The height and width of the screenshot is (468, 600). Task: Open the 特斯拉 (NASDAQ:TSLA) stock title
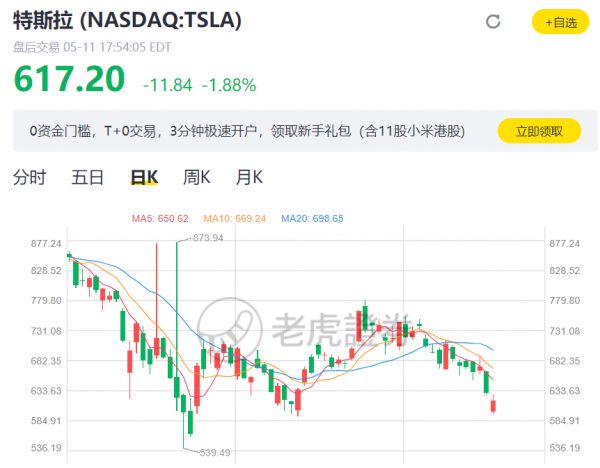click(127, 21)
